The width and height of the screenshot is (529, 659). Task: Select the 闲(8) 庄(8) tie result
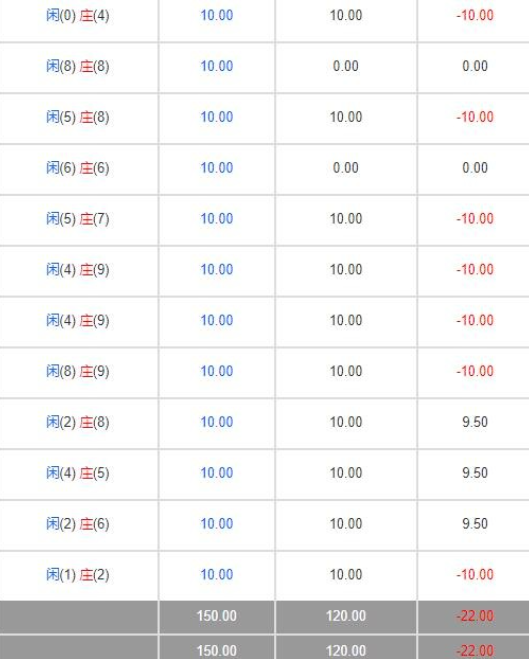pos(78,66)
